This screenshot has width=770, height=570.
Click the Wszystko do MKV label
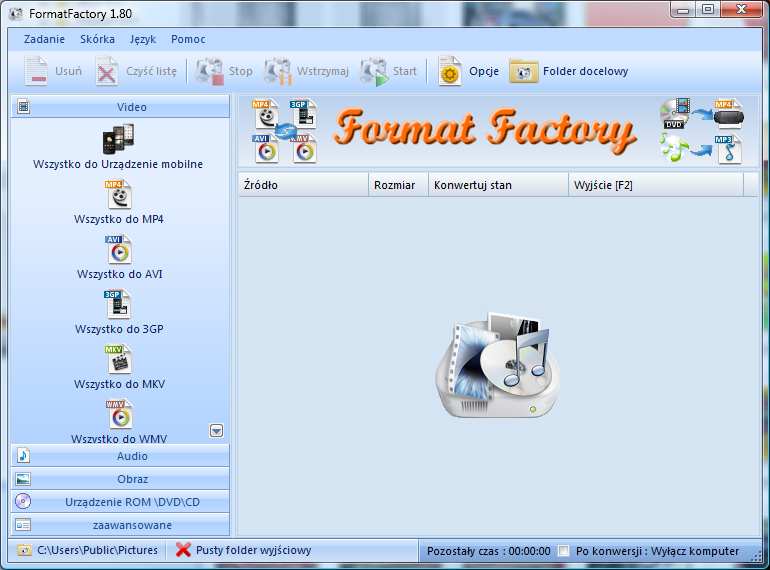coord(119,384)
